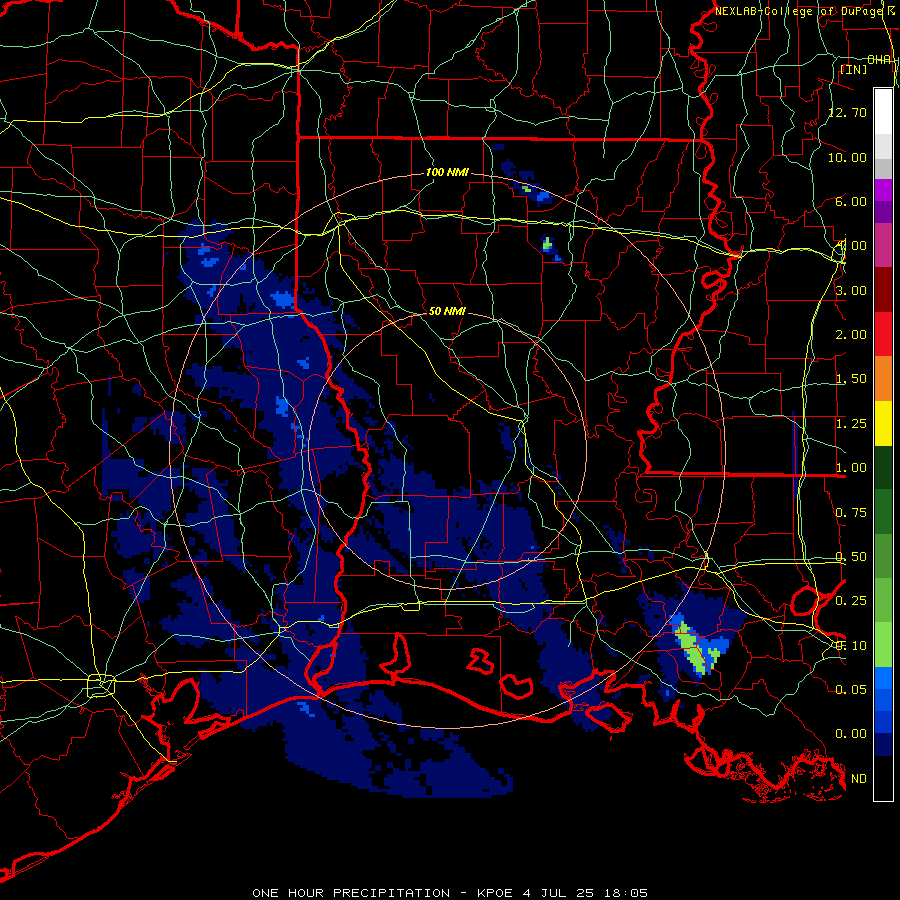Select the orange swatch in color scale
900x900 pixels.
[x=883, y=379]
